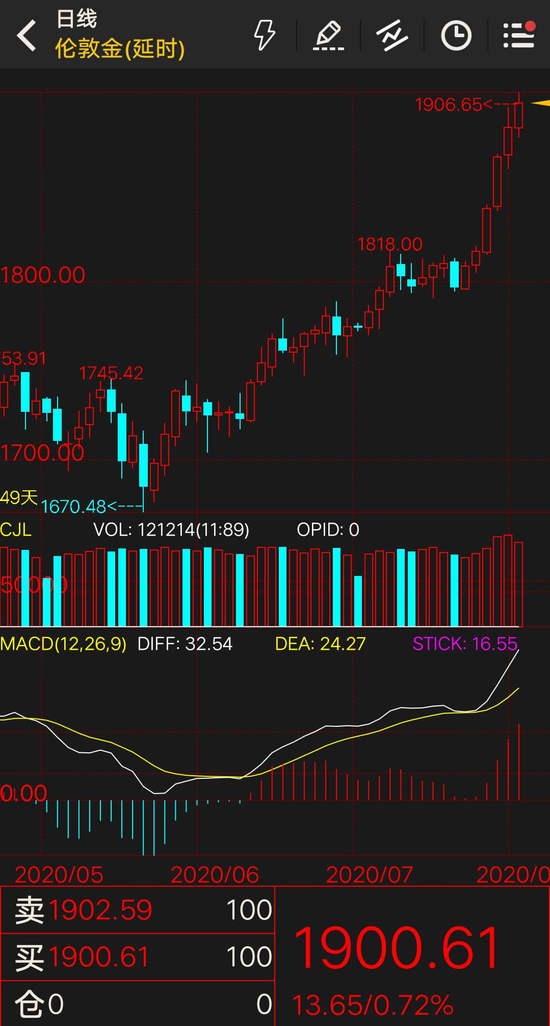
Task: Tap the yellow price marker arrow
Action: pyautogui.click(x=541, y=103)
